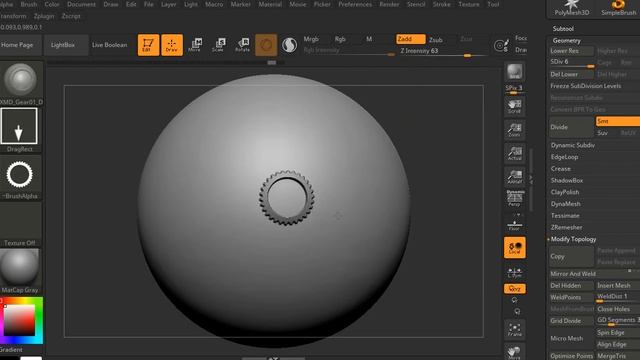Click the Close Holes button
The image size is (640, 360).
(618, 309)
